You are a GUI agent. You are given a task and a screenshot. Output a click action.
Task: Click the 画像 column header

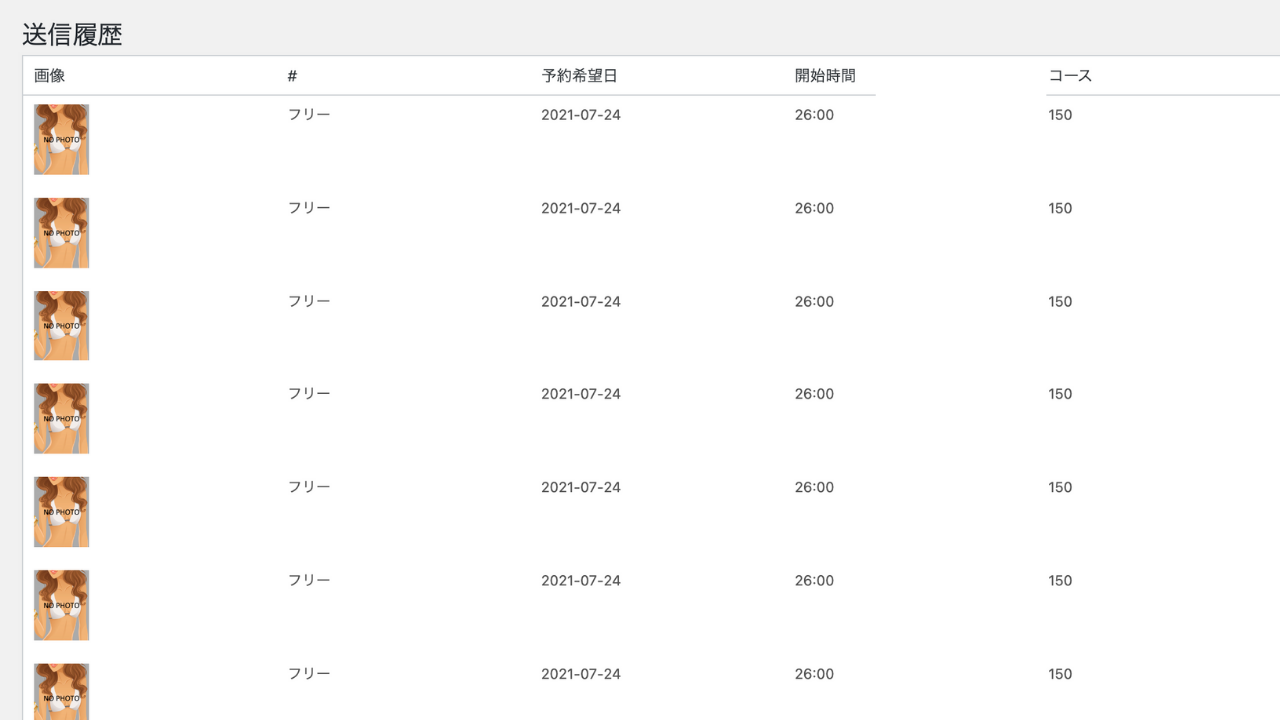[x=50, y=76]
